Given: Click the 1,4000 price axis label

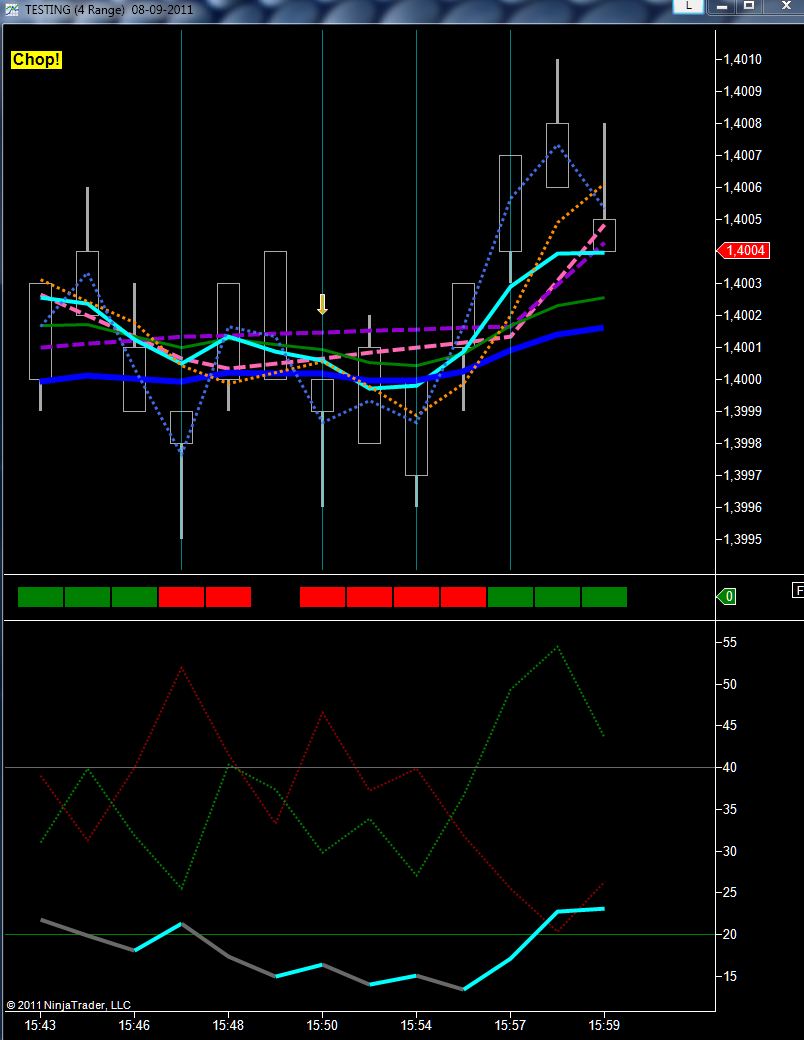Looking at the screenshot, I should 742,379.
